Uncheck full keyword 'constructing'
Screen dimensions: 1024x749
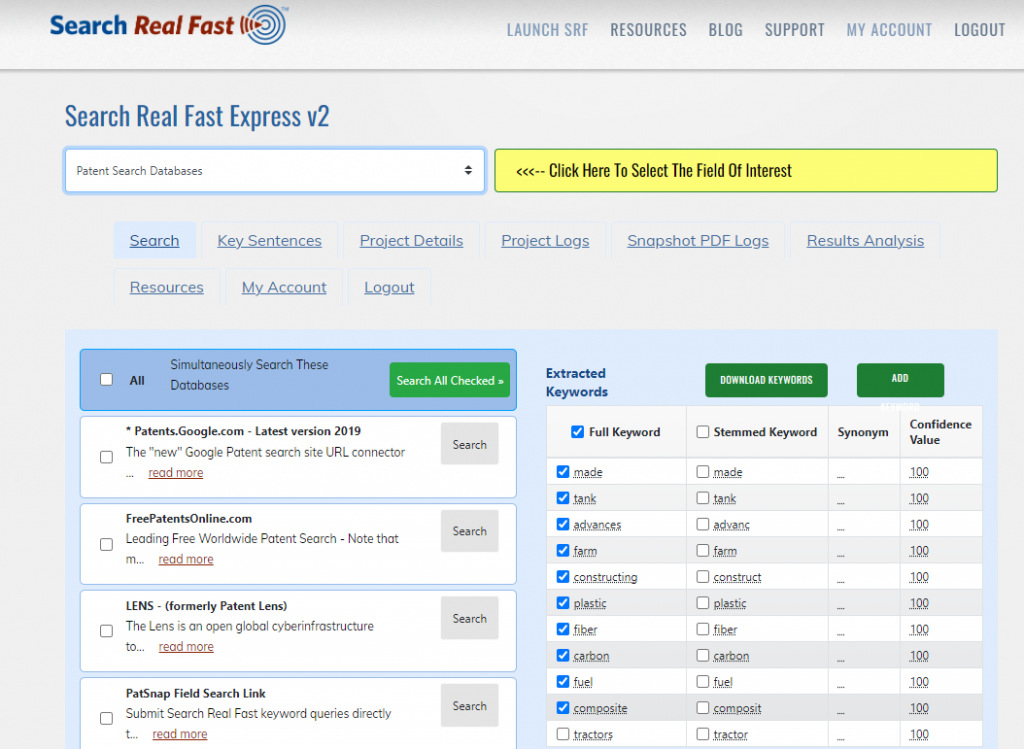tap(563, 577)
